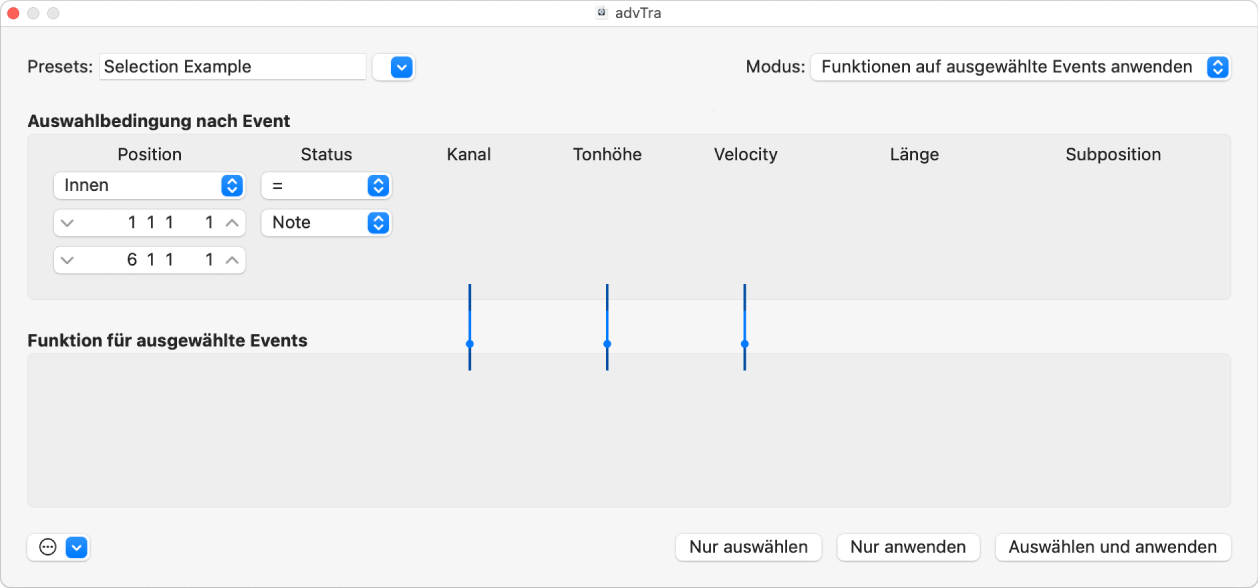
Task: Open the Modus dropdown menu
Action: click(x=1217, y=67)
